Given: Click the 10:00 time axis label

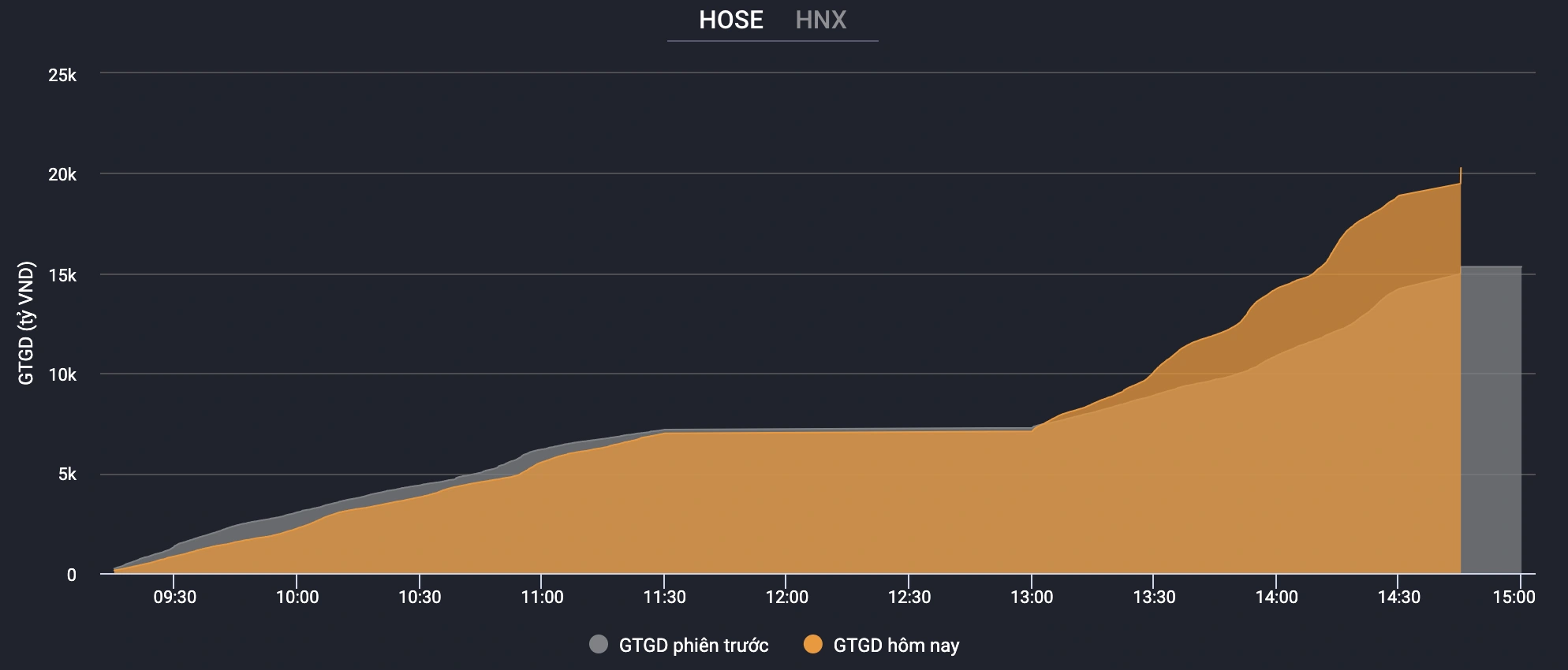Looking at the screenshot, I should coord(297,597).
